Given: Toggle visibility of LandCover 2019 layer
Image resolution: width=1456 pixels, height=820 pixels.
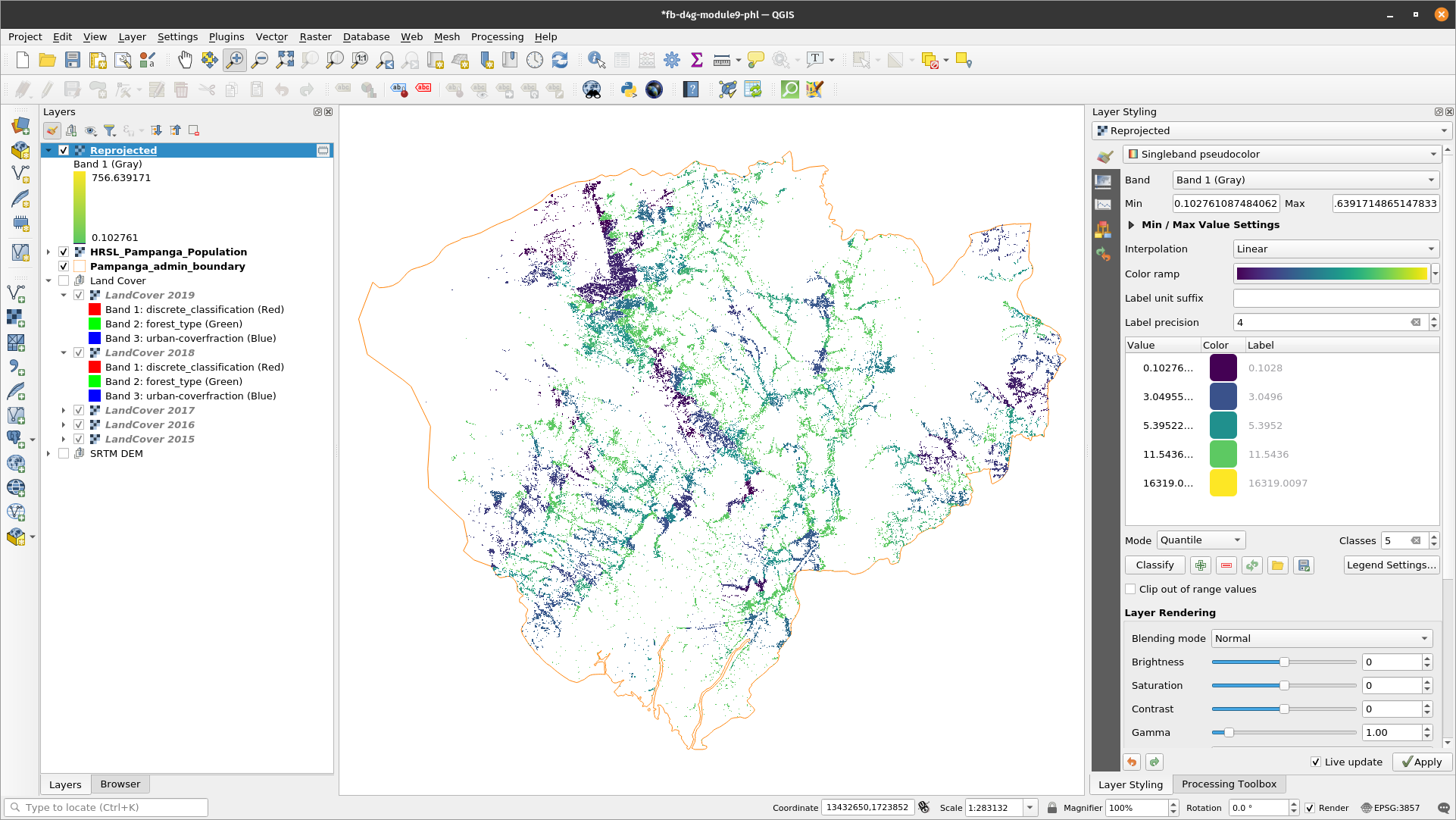Looking at the screenshot, I should click(79, 295).
